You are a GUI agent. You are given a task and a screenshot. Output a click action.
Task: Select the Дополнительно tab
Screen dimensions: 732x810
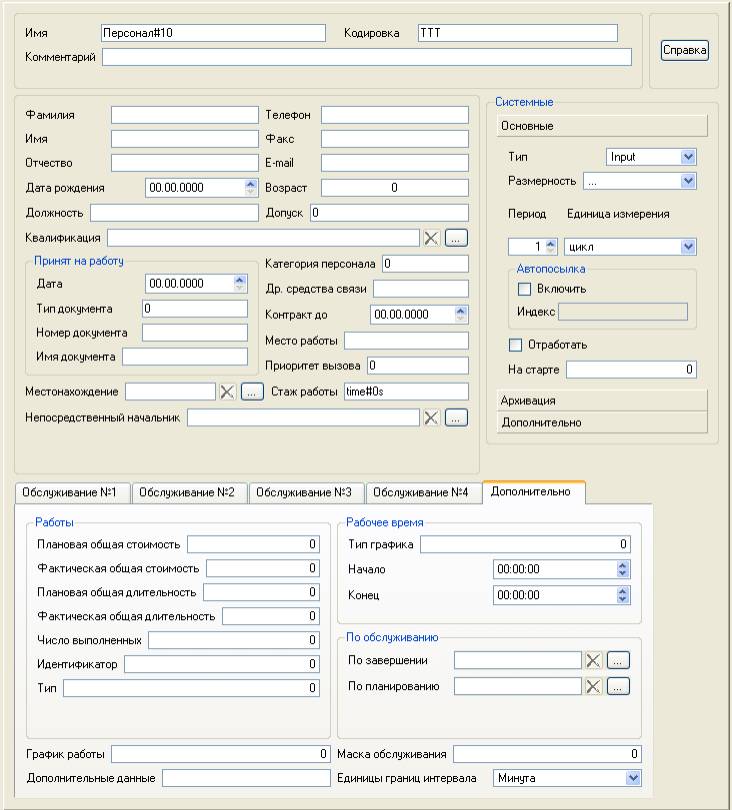coord(534,491)
